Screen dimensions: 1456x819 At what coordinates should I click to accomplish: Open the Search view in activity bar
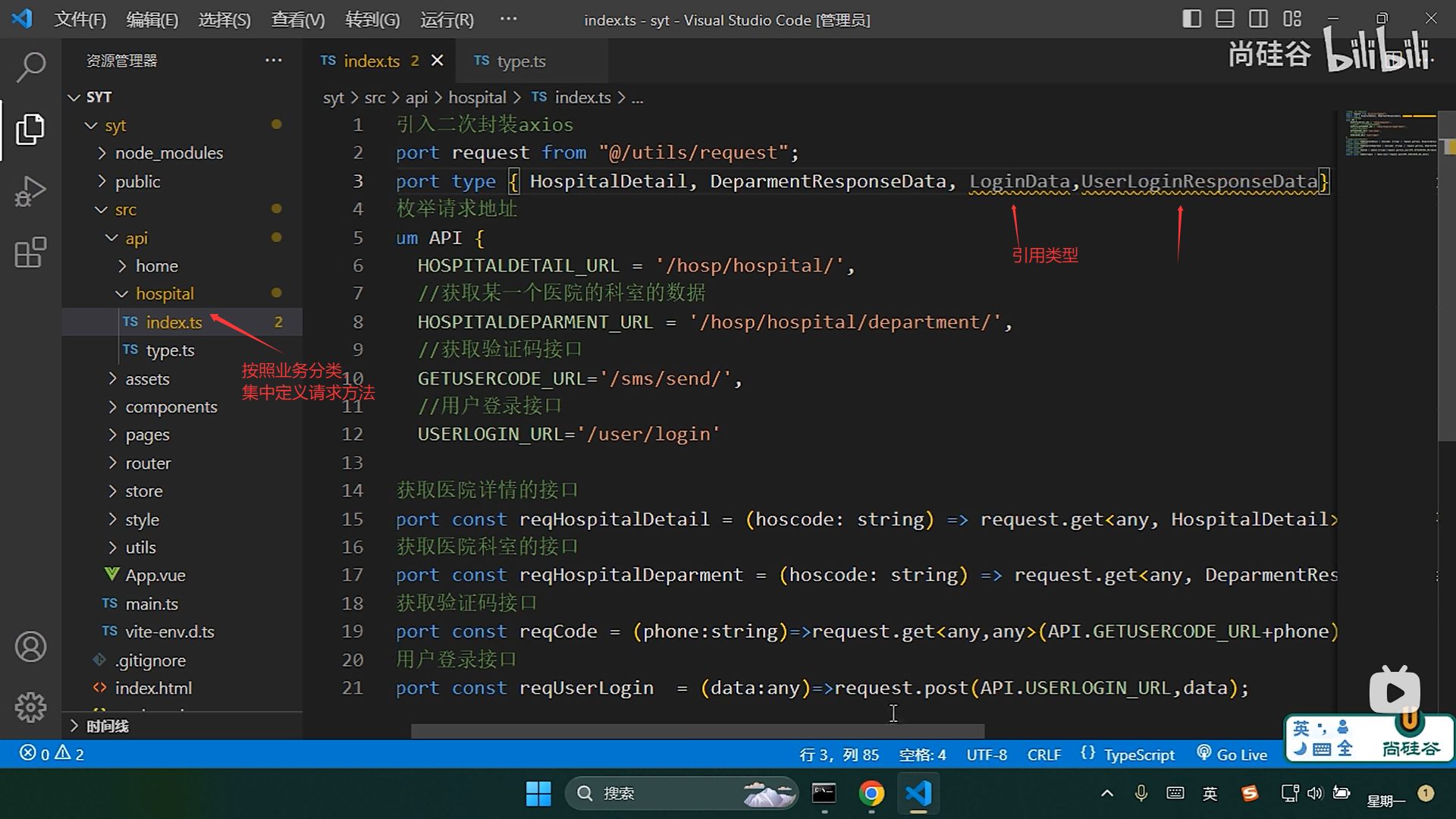pos(30,67)
